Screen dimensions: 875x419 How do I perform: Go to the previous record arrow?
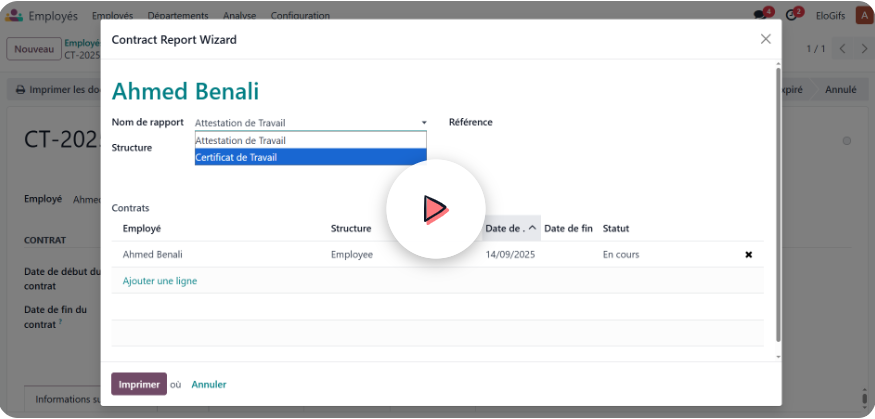(842, 49)
